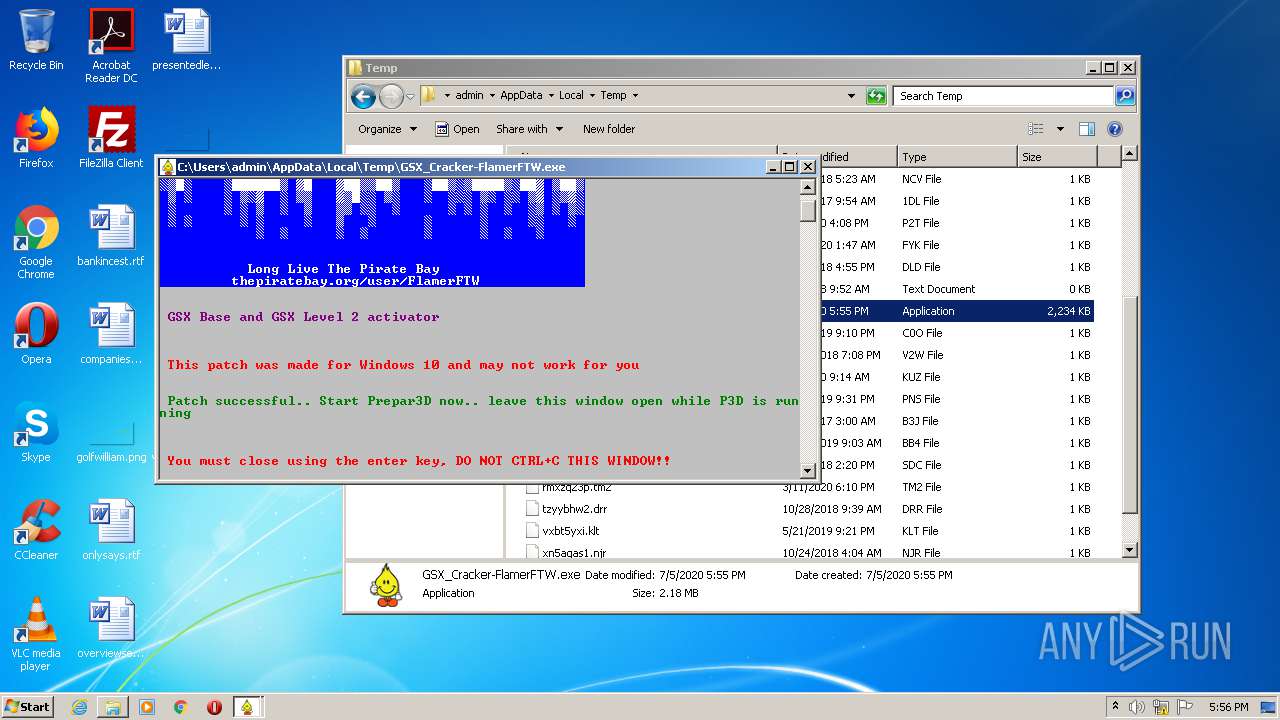Switch to the GSX Cracker taskbar button
This screenshot has width=1280, height=720.
(247, 707)
